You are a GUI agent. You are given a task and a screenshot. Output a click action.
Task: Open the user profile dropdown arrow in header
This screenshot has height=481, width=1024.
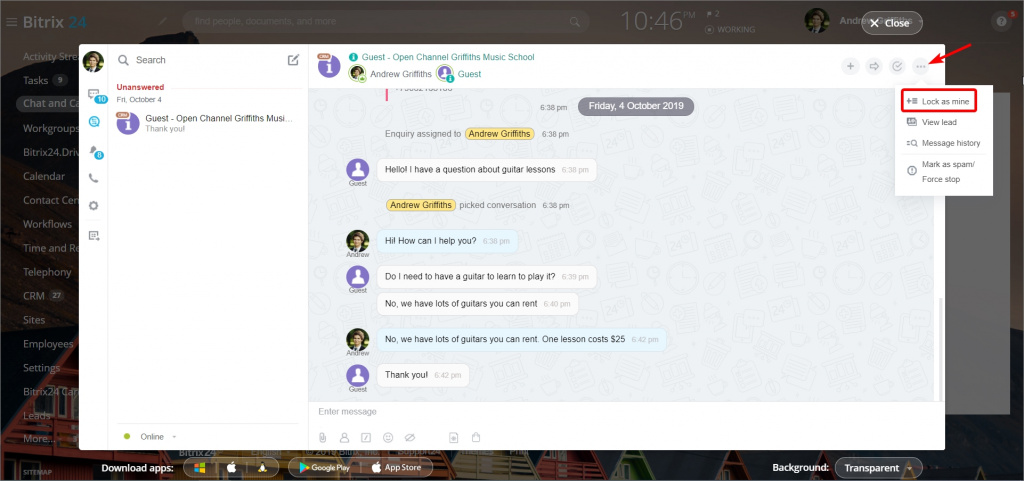click(920, 22)
